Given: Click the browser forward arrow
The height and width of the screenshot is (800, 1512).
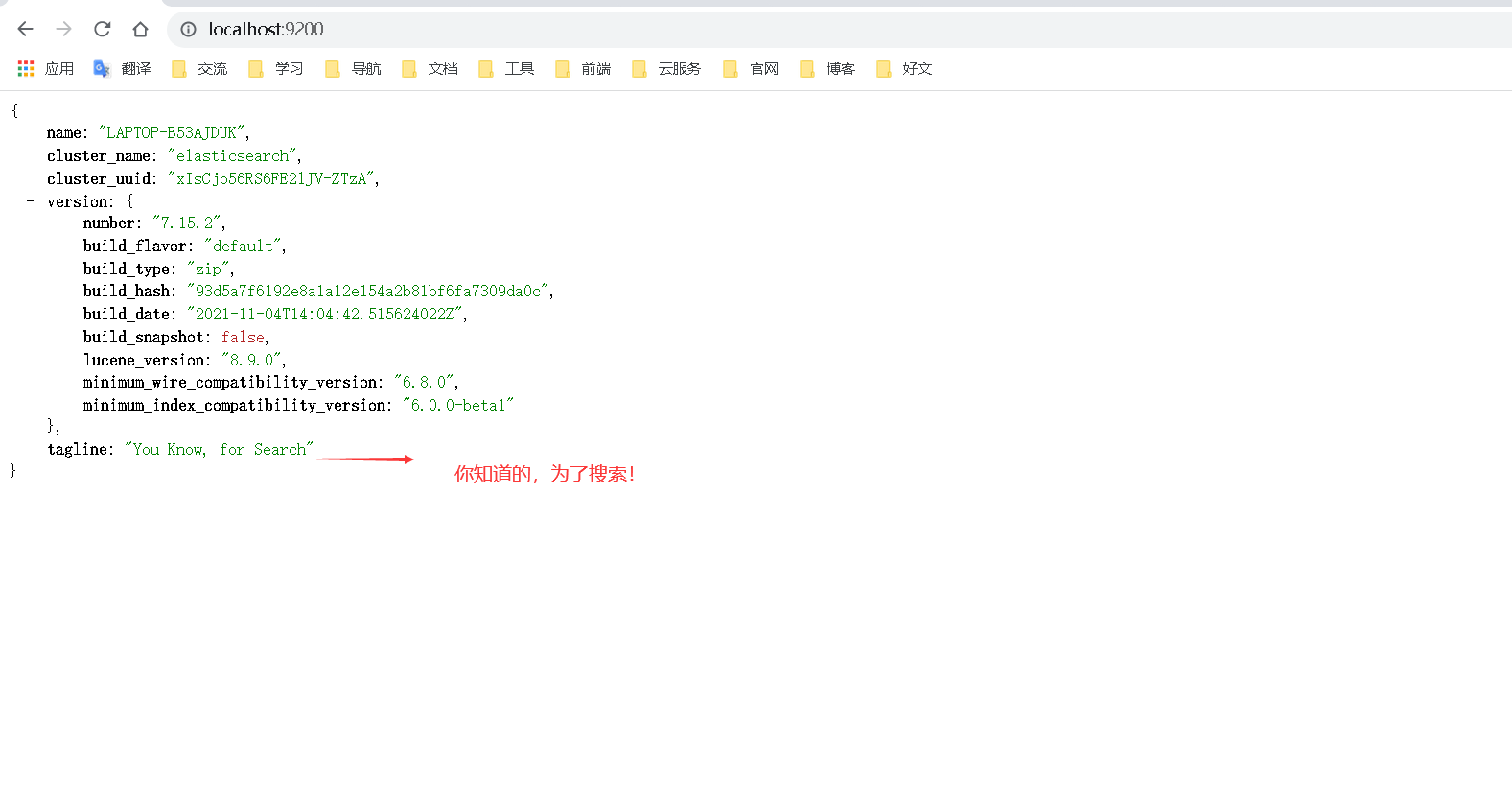Looking at the screenshot, I should [x=64, y=29].
